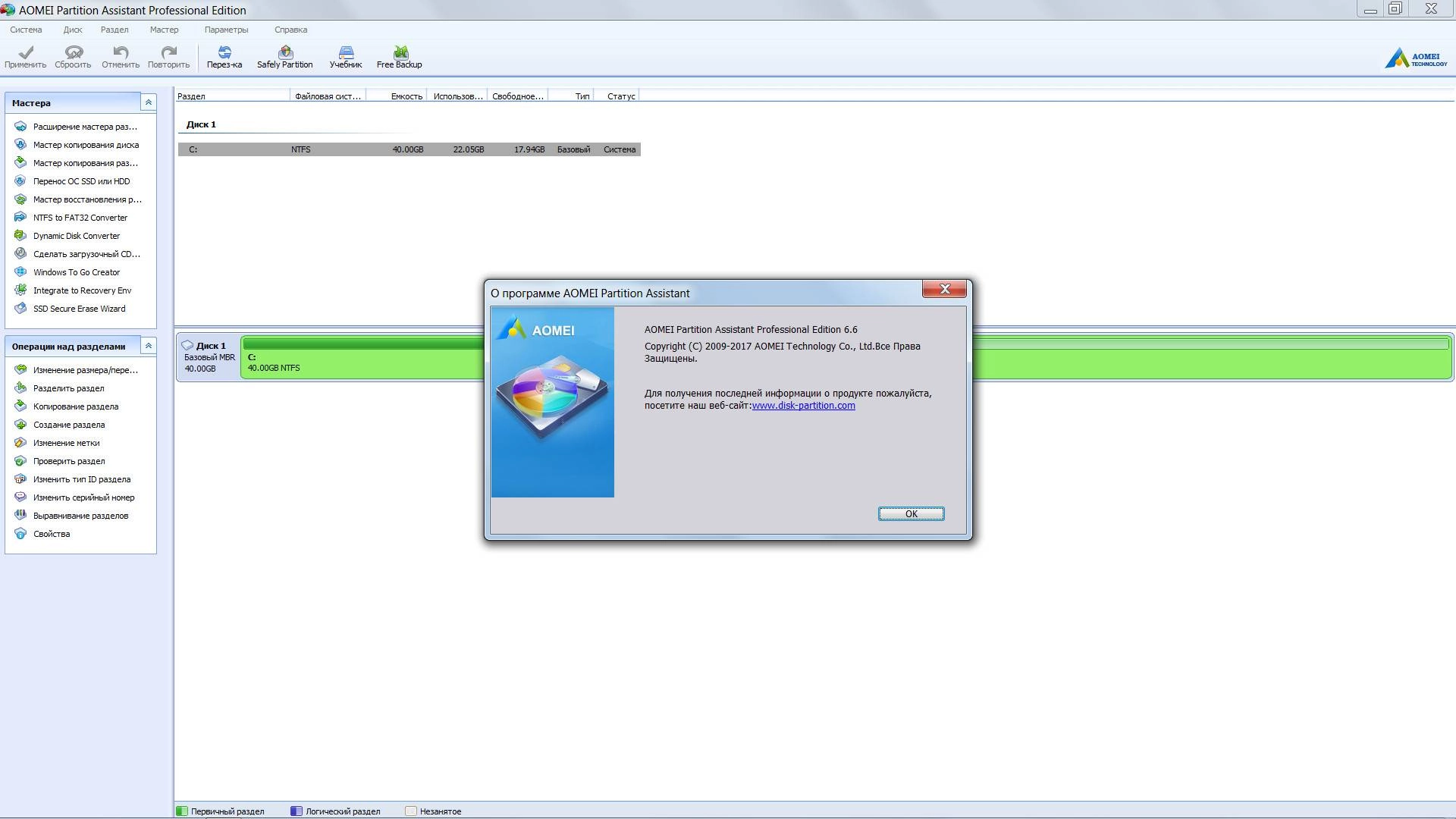The image size is (1456, 819).
Task: Click the Диск 1 heading in partition list
Action: (x=201, y=124)
